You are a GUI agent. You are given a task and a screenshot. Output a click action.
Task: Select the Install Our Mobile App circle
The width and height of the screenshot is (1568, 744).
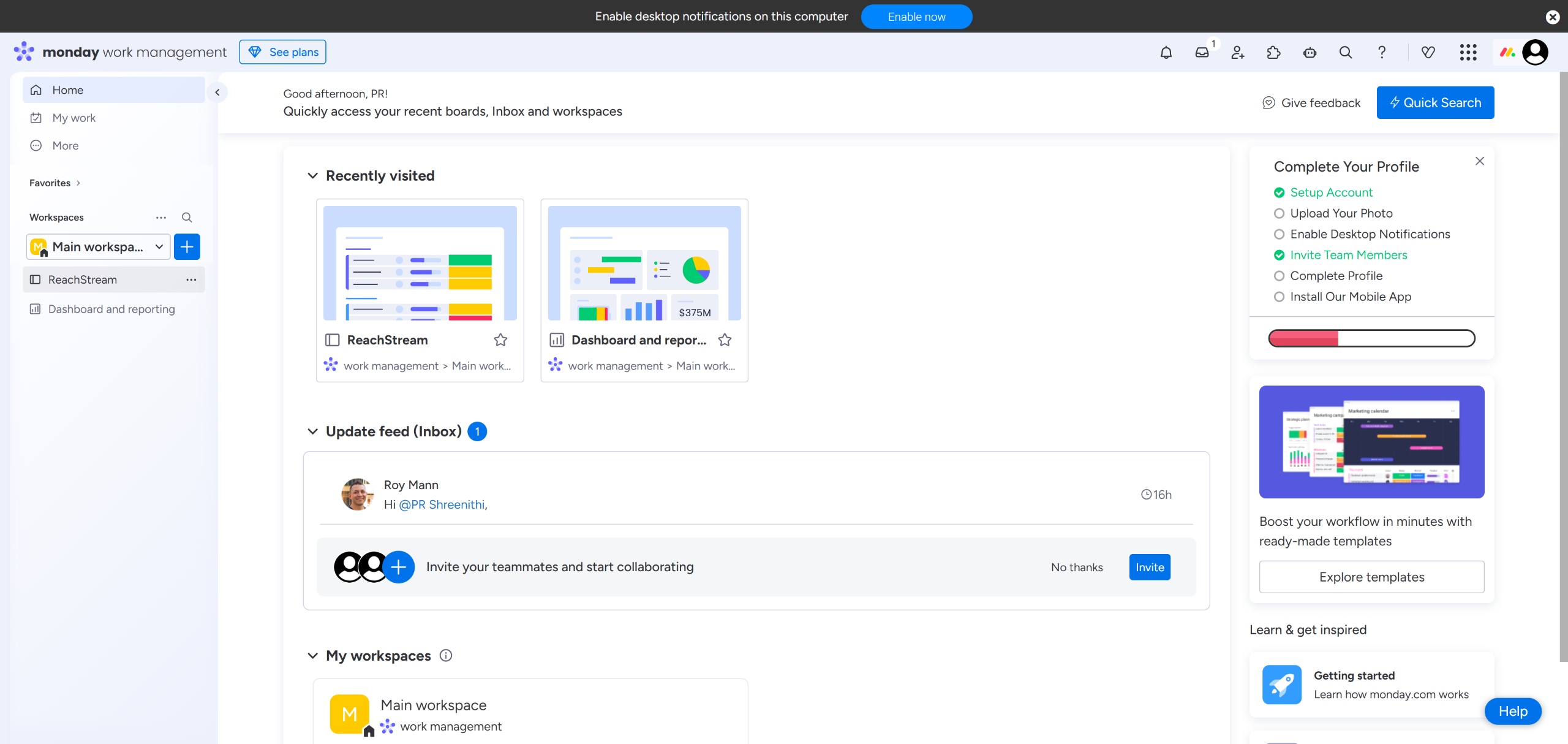(x=1279, y=297)
